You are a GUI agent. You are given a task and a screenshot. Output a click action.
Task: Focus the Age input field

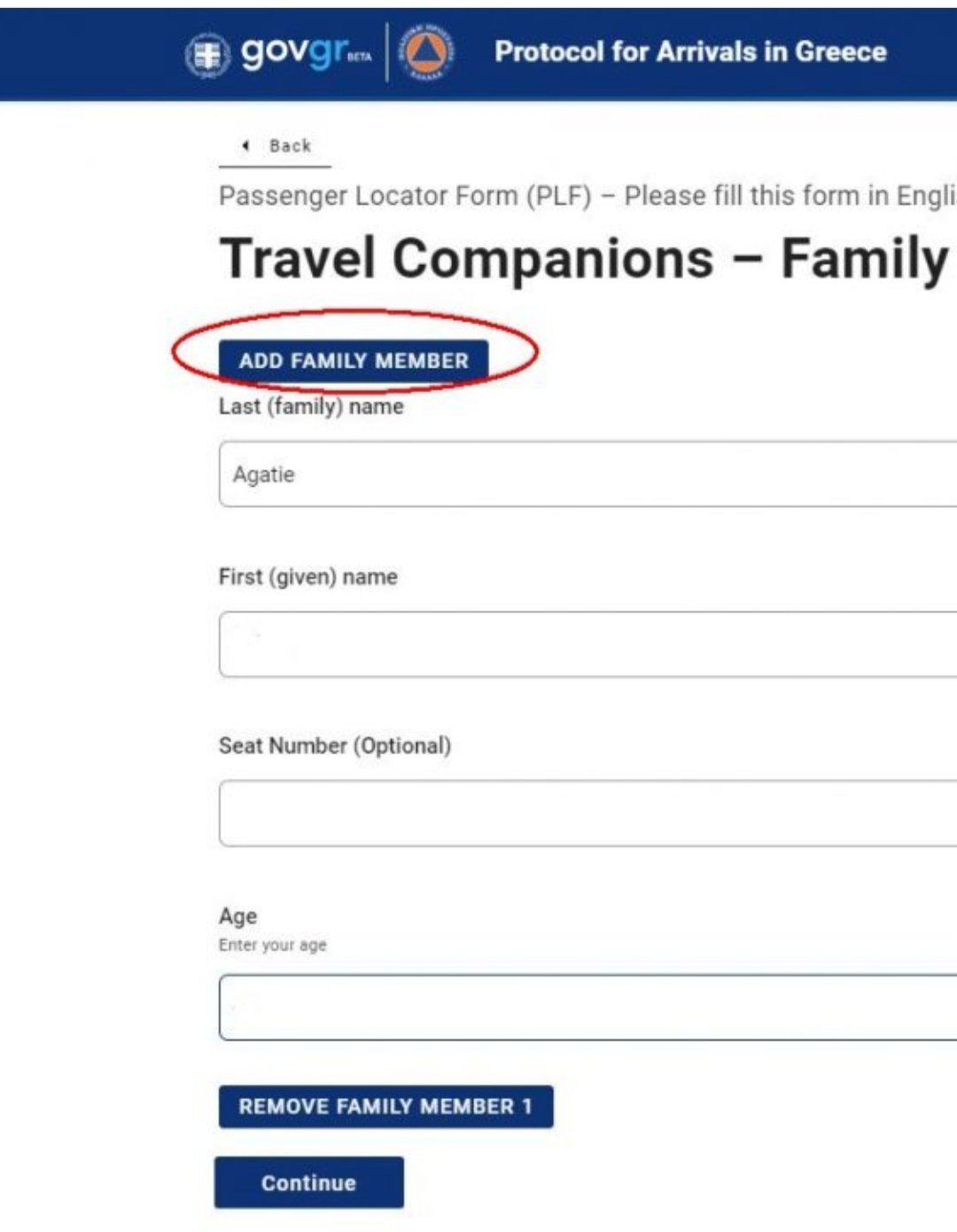point(588,1007)
